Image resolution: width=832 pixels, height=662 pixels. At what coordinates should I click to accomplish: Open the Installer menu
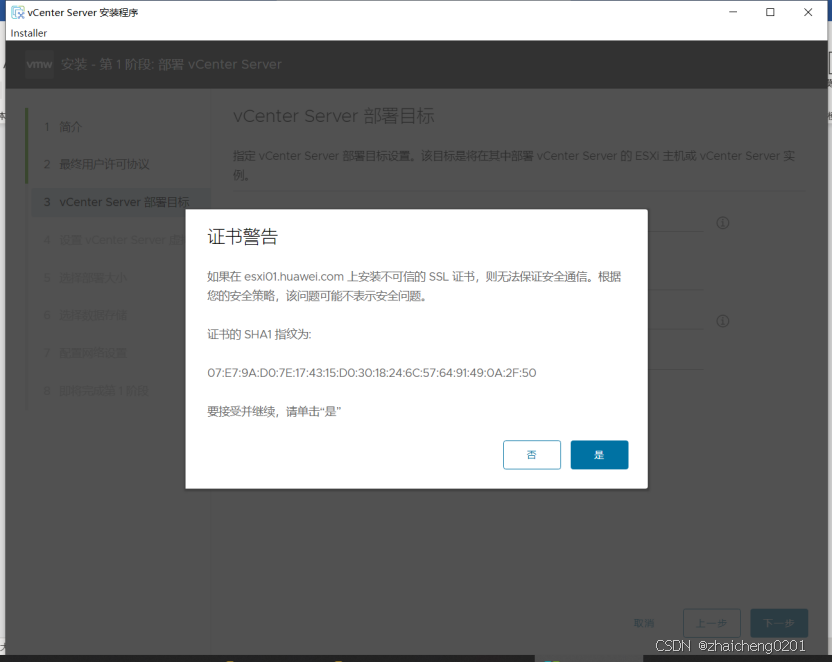[x=29, y=33]
